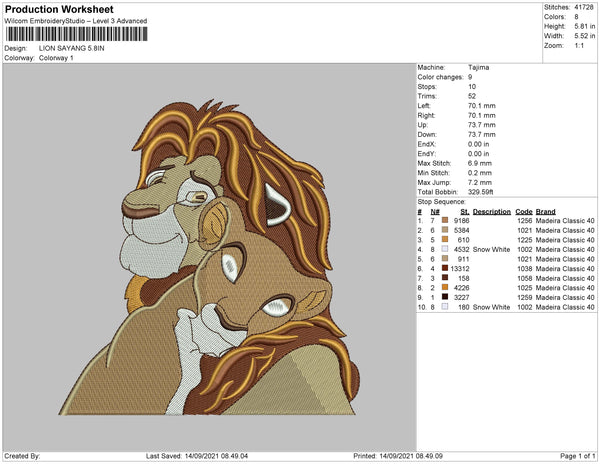Click the Up value '73.7 mm'

click(x=482, y=125)
